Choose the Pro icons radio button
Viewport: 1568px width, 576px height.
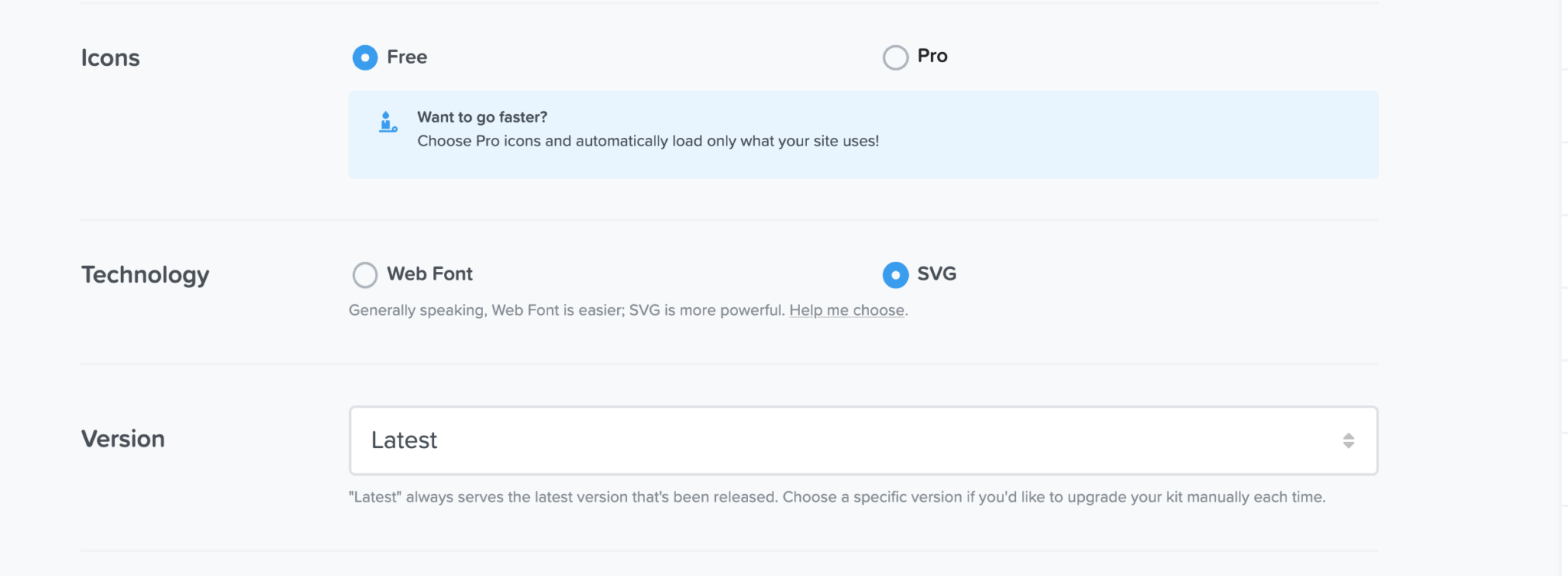click(895, 57)
